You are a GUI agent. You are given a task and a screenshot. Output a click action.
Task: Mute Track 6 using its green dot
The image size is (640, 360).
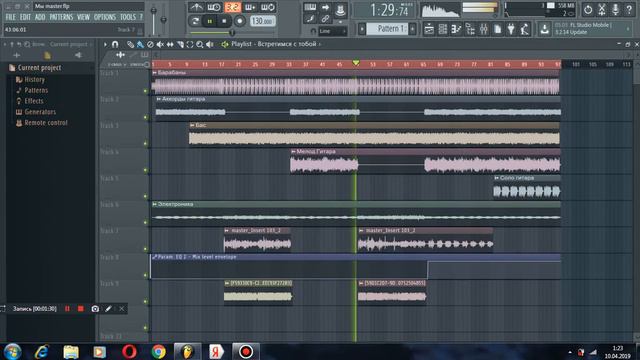146,222
